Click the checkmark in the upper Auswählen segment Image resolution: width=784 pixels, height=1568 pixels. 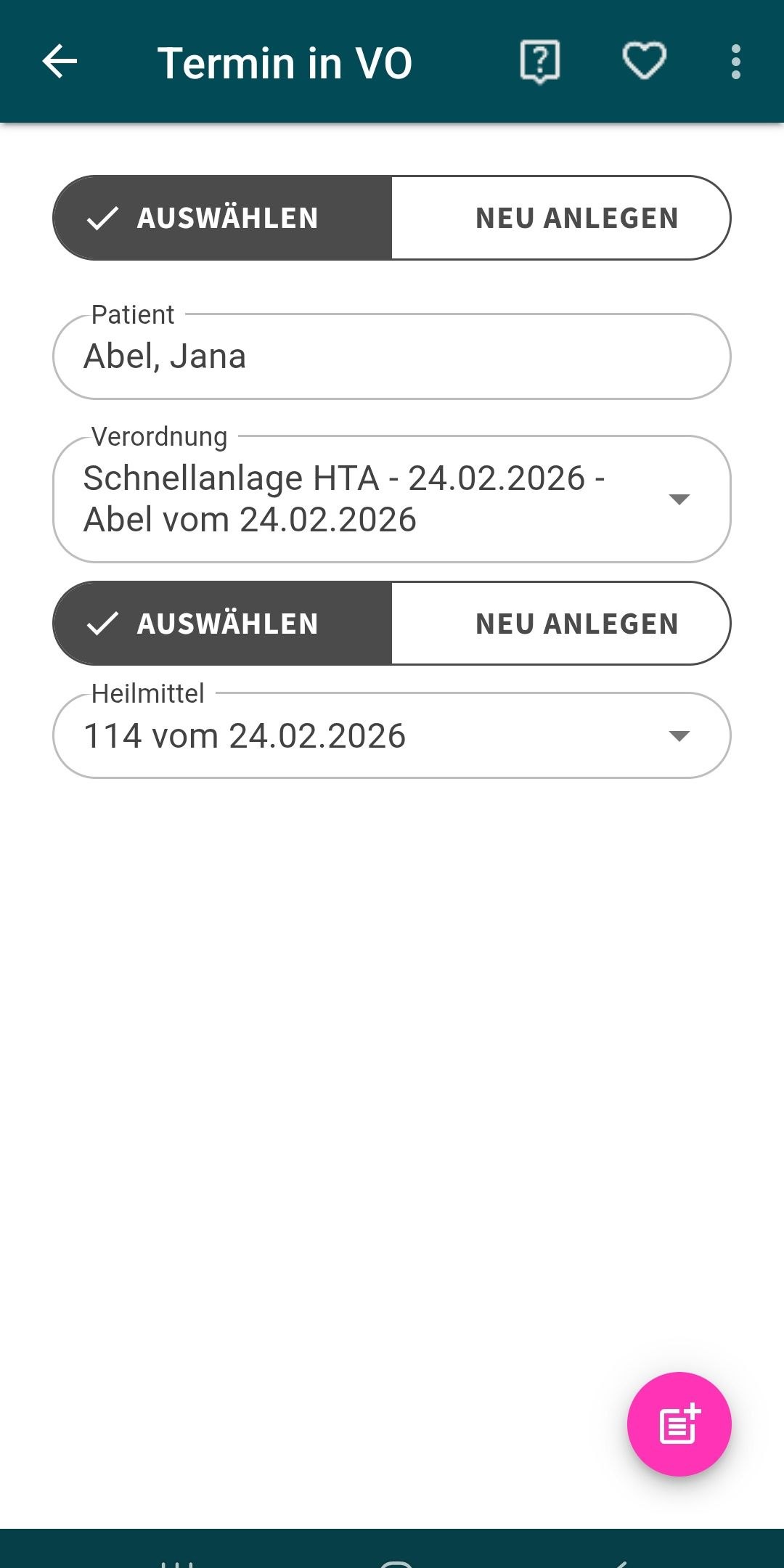pyautogui.click(x=102, y=218)
